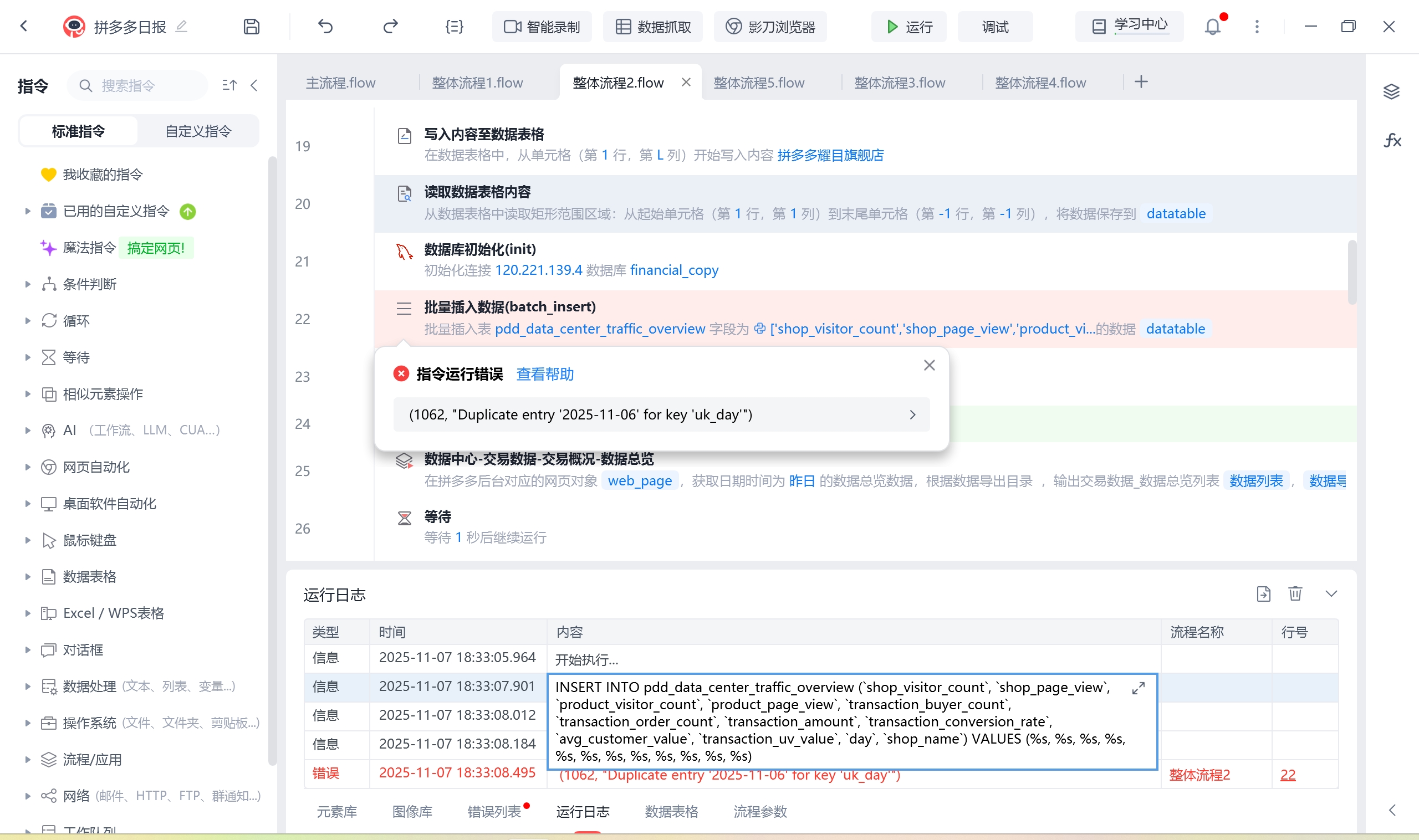Collapse the 运行日志 panel

coord(1331,594)
